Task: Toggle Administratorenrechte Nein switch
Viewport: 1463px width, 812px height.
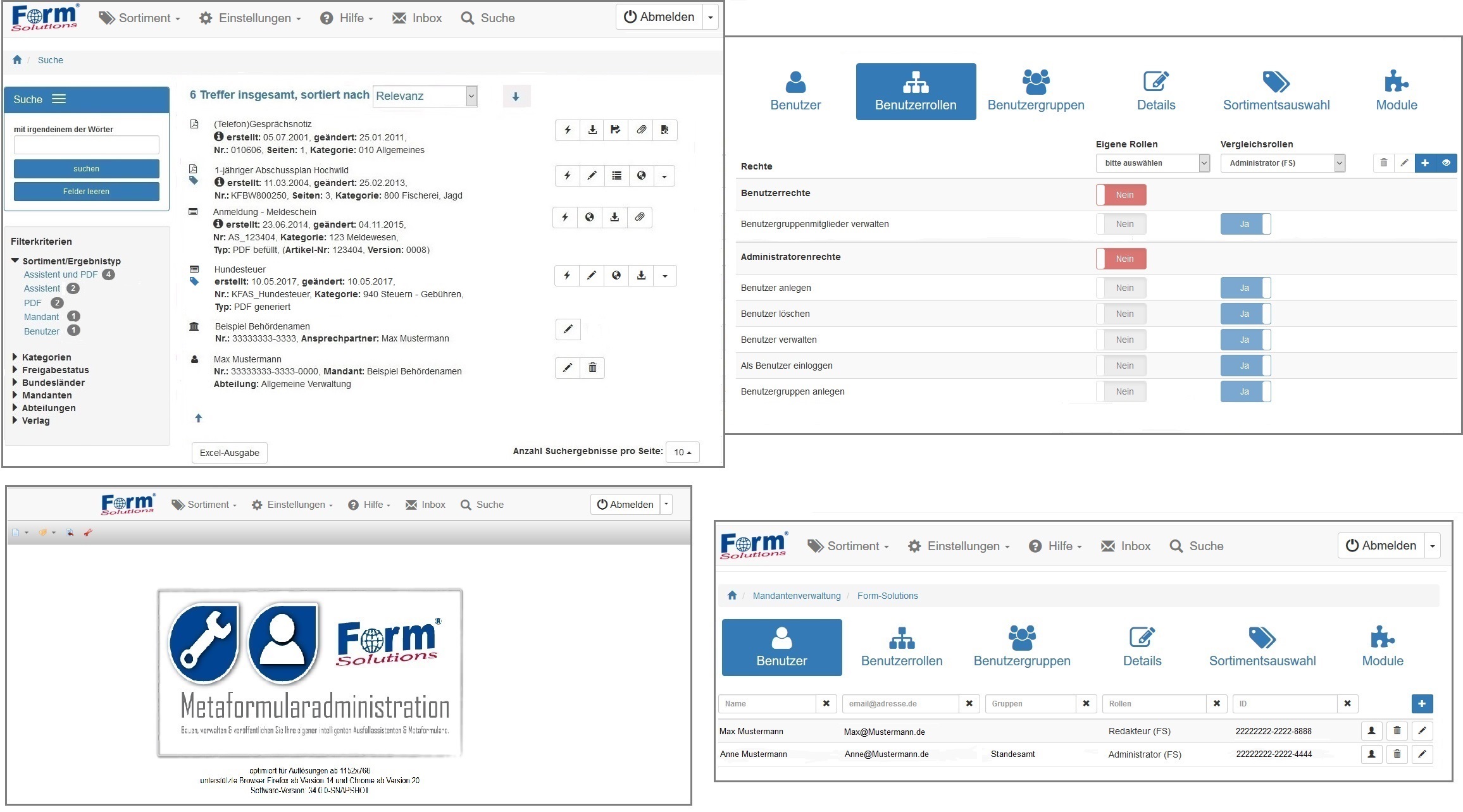Action: (1121, 259)
